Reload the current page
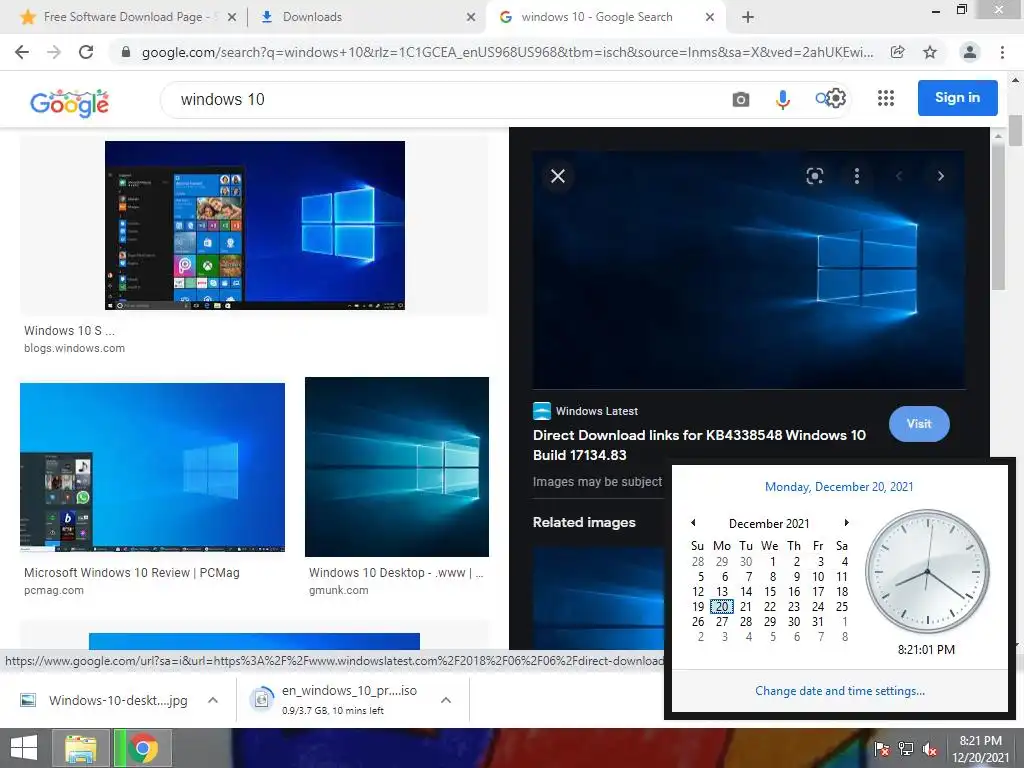Screen dimensions: 1024x768 pos(86,52)
